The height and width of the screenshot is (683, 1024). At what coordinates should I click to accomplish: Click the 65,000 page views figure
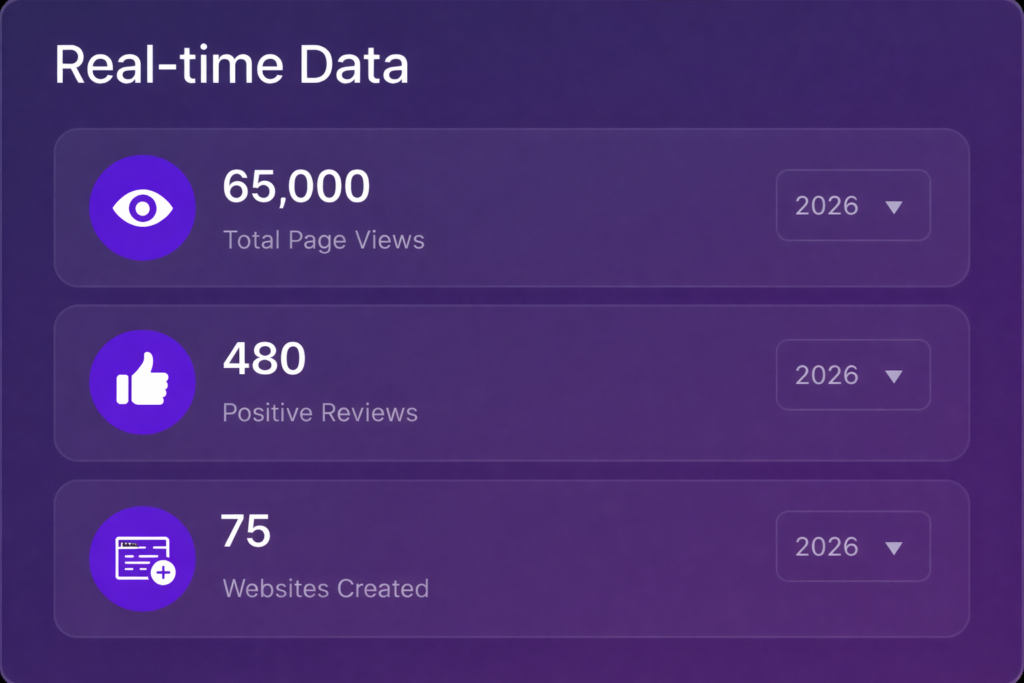point(296,187)
